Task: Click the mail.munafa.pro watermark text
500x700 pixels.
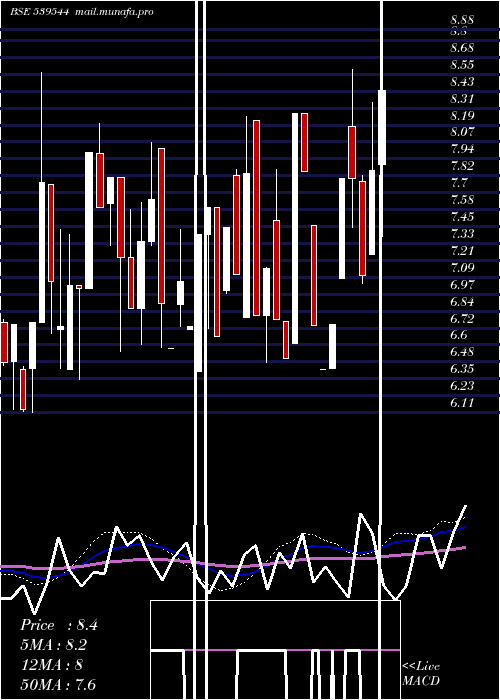Action: pos(114,12)
